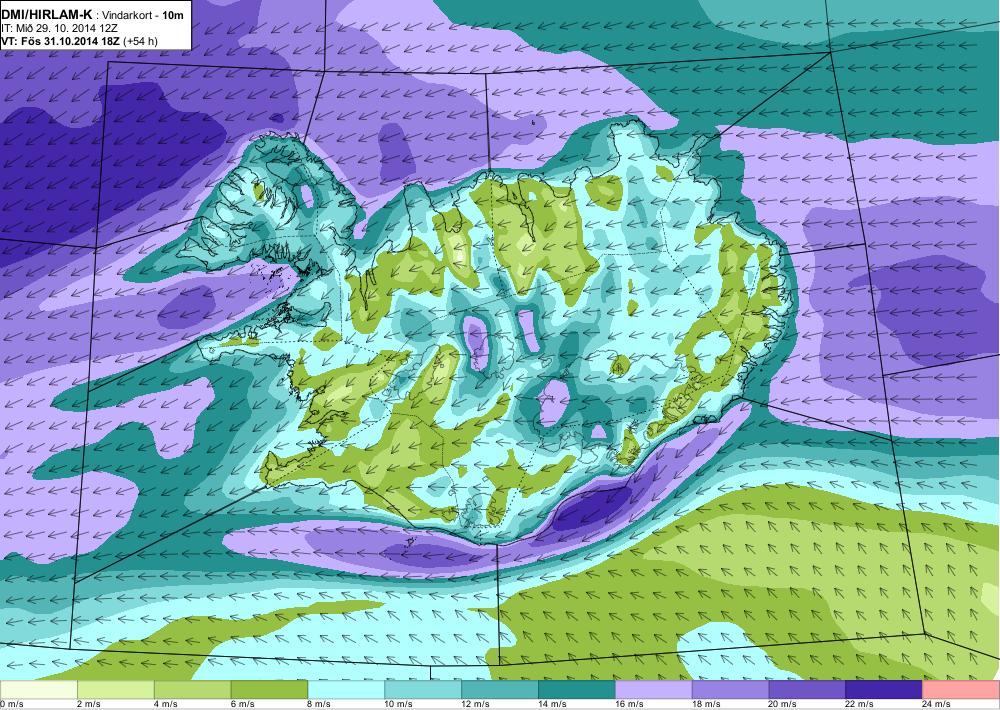Select the 20–22 m/s violet legend swatch

[x=807, y=690]
